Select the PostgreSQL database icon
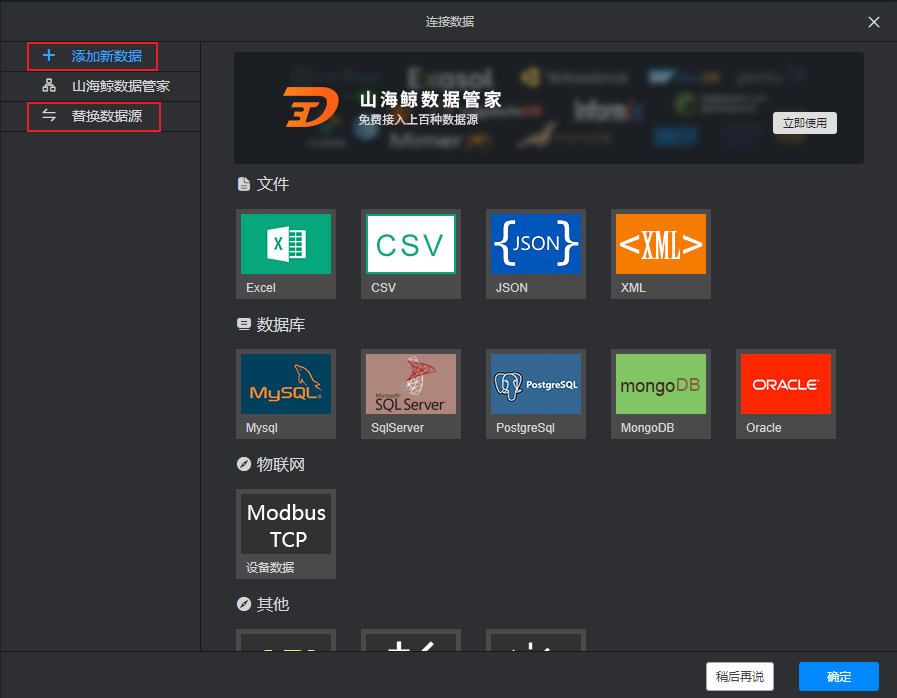This screenshot has width=897, height=698. point(535,384)
